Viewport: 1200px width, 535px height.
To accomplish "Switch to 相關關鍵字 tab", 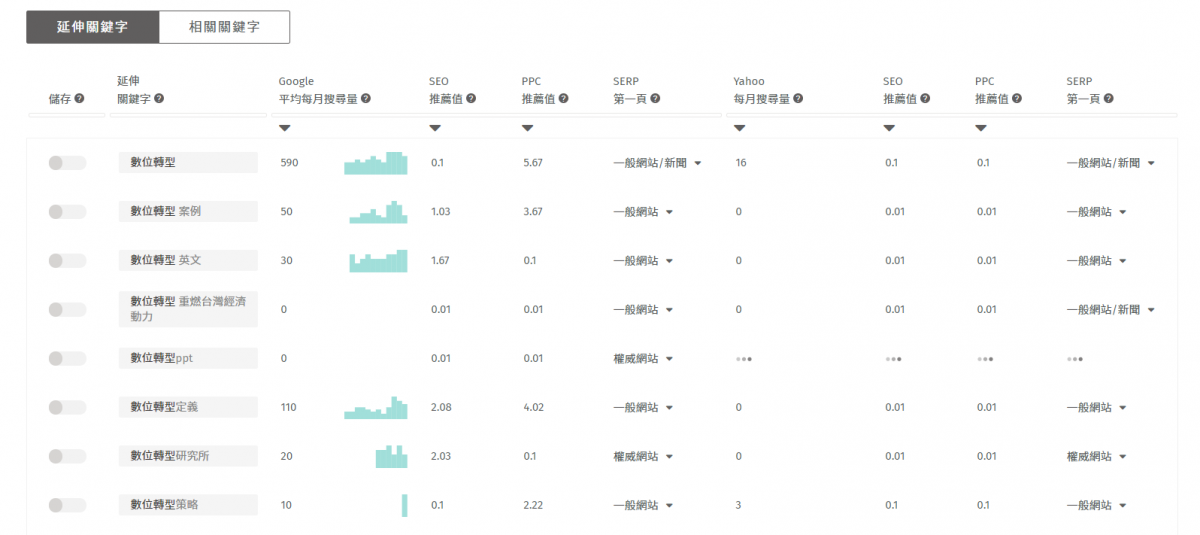I will tap(224, 27).
